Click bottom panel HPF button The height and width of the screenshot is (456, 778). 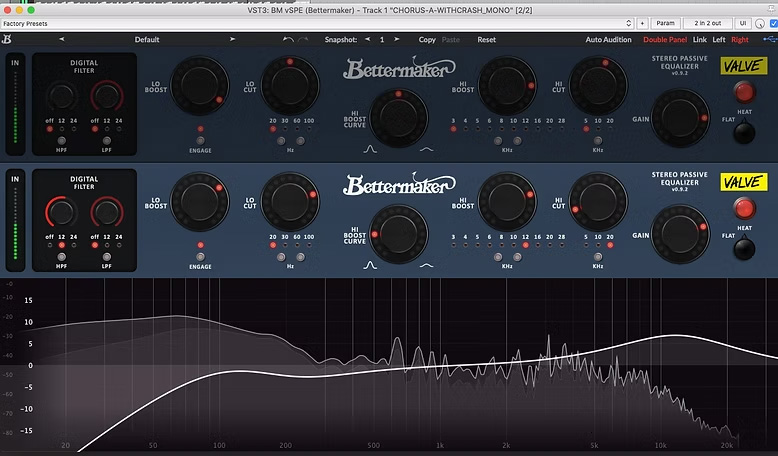pos(62,257)
